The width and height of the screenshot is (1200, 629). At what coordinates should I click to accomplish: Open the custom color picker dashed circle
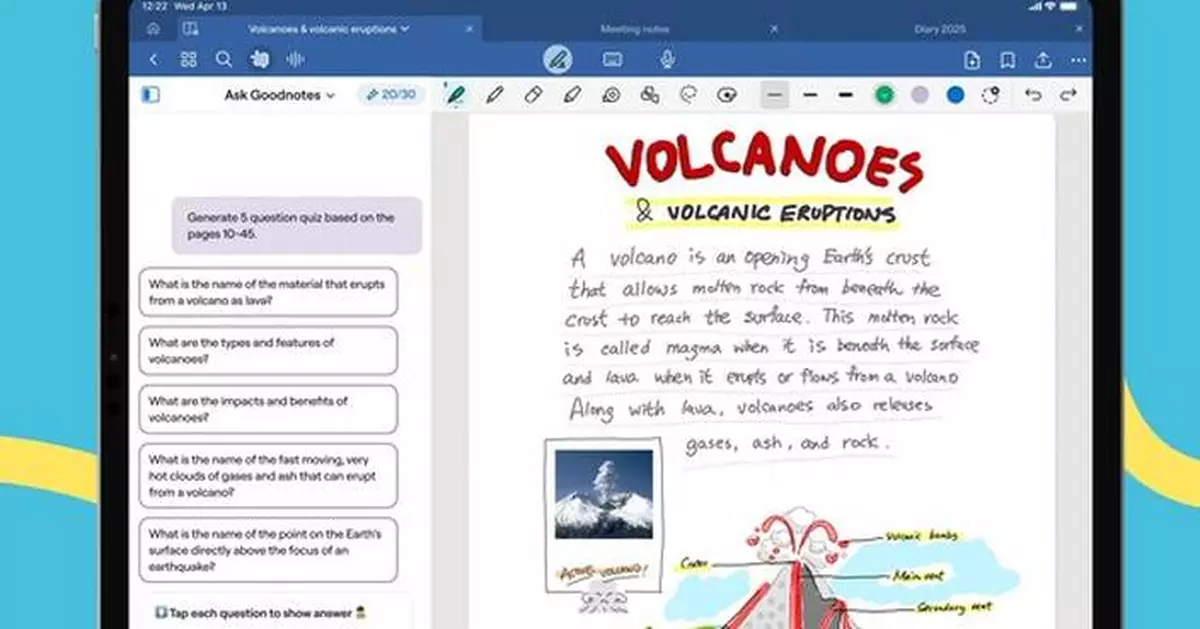point(990,95)
